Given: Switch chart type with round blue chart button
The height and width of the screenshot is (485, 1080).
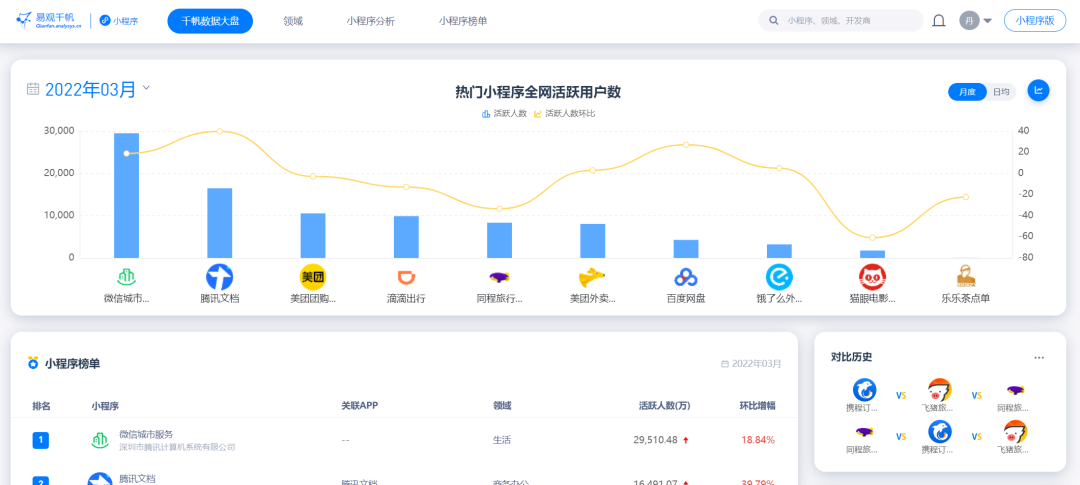Looking at the screenshot, I should coord(1038,90).
